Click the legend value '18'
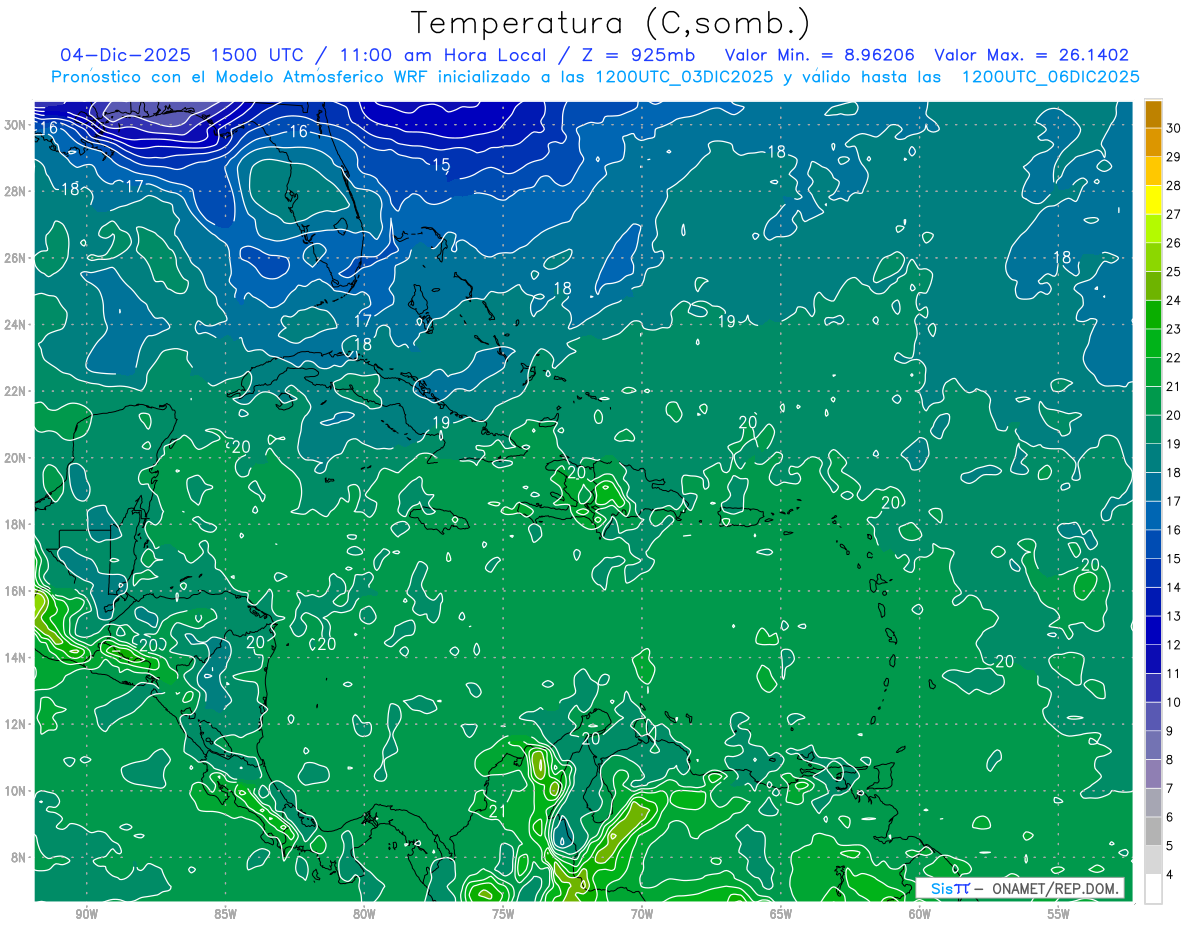Image resolution: width=1200 pixels, height=927 pixels. pos(1173,473)
